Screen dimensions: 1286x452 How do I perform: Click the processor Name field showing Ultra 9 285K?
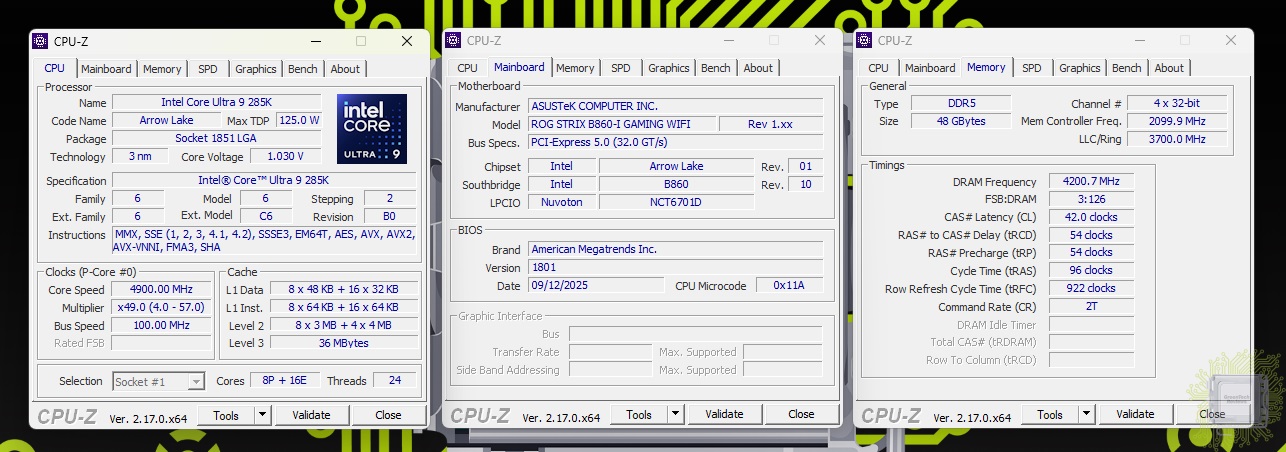point(217,103)
